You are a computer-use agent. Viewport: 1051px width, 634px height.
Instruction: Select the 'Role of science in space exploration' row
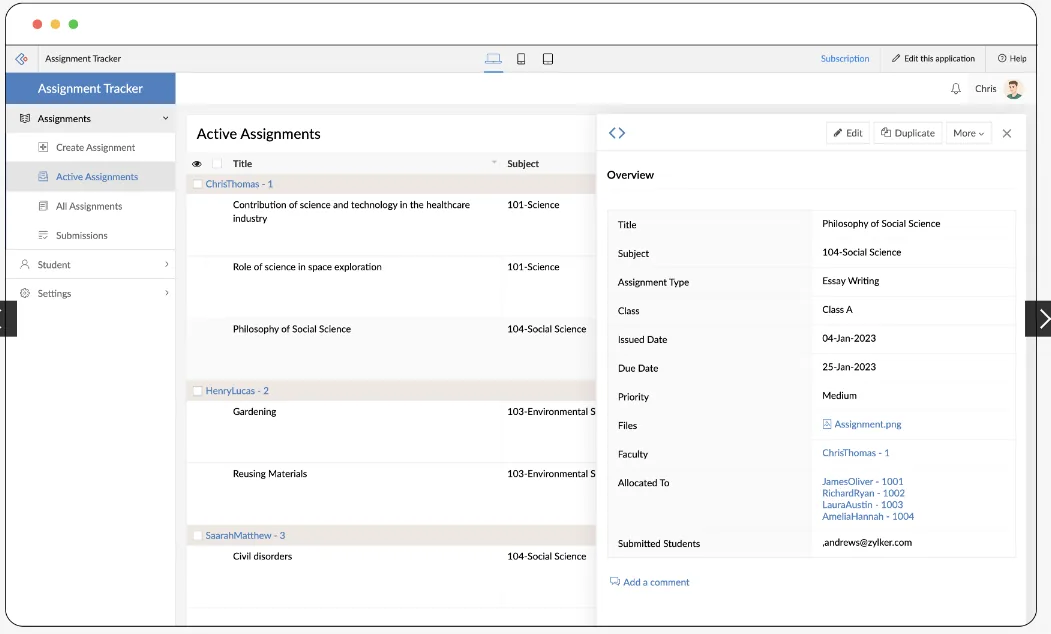391,287
